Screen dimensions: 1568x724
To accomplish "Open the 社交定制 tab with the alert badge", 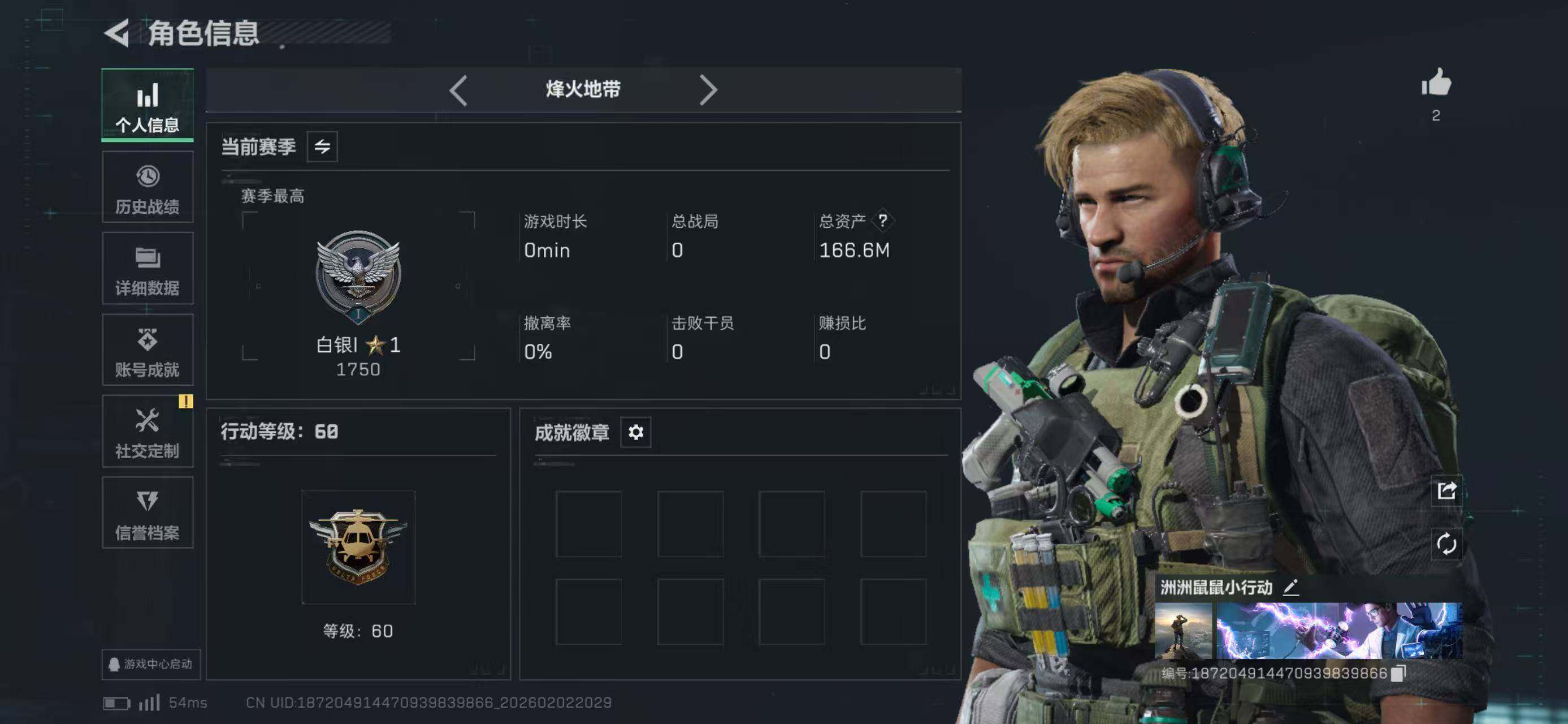I will (x=148, y=432).
